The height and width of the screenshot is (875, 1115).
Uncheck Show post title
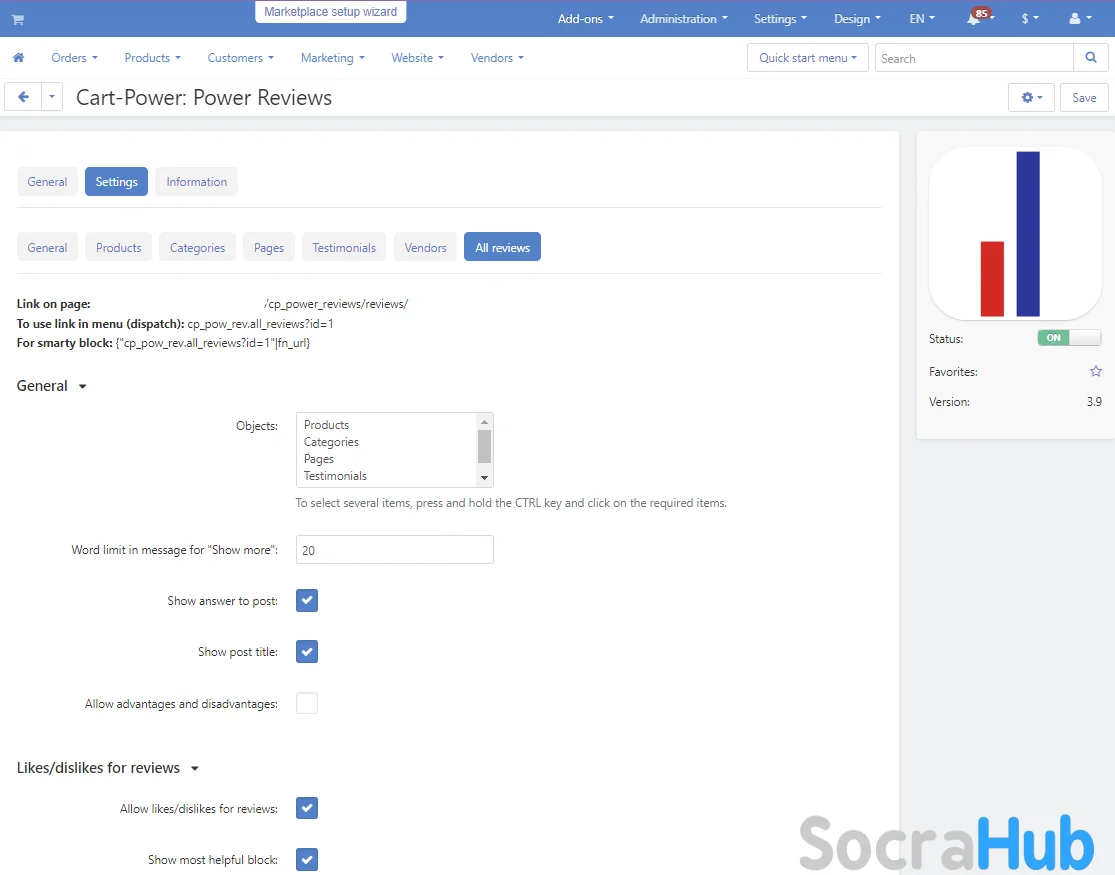tap(307, 652)
